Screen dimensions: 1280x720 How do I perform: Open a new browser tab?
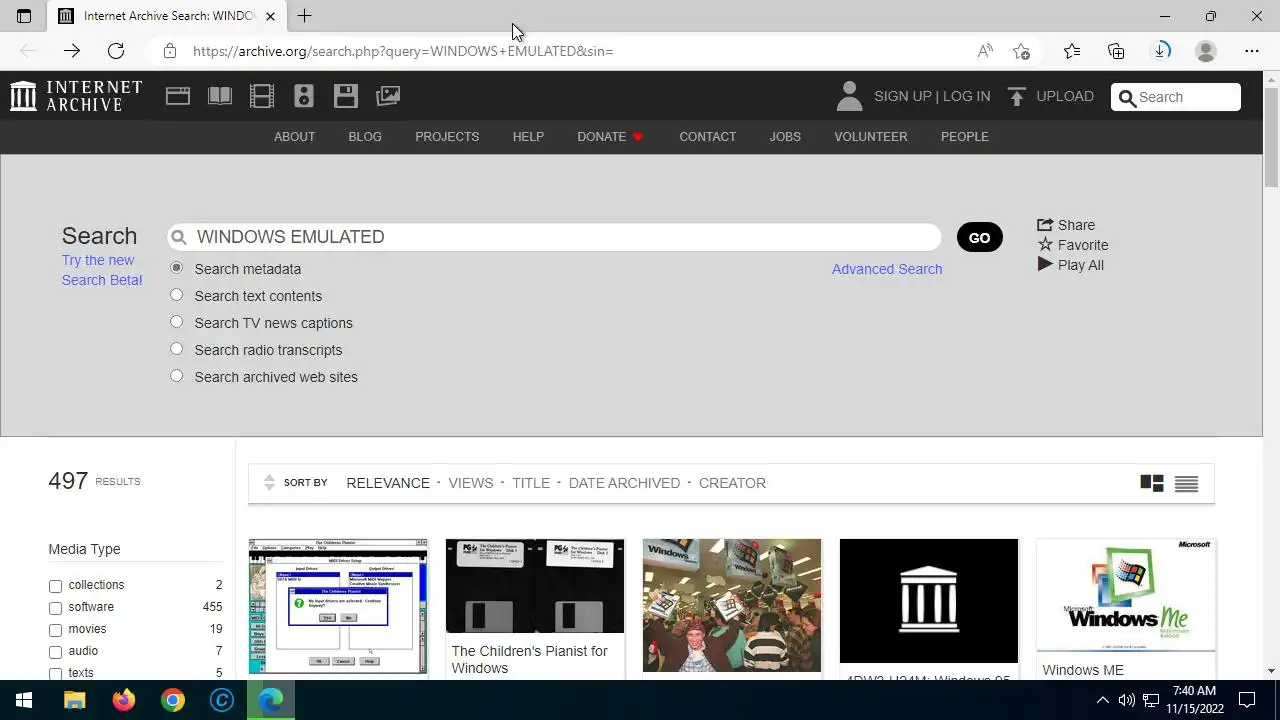tap(305, 16)
